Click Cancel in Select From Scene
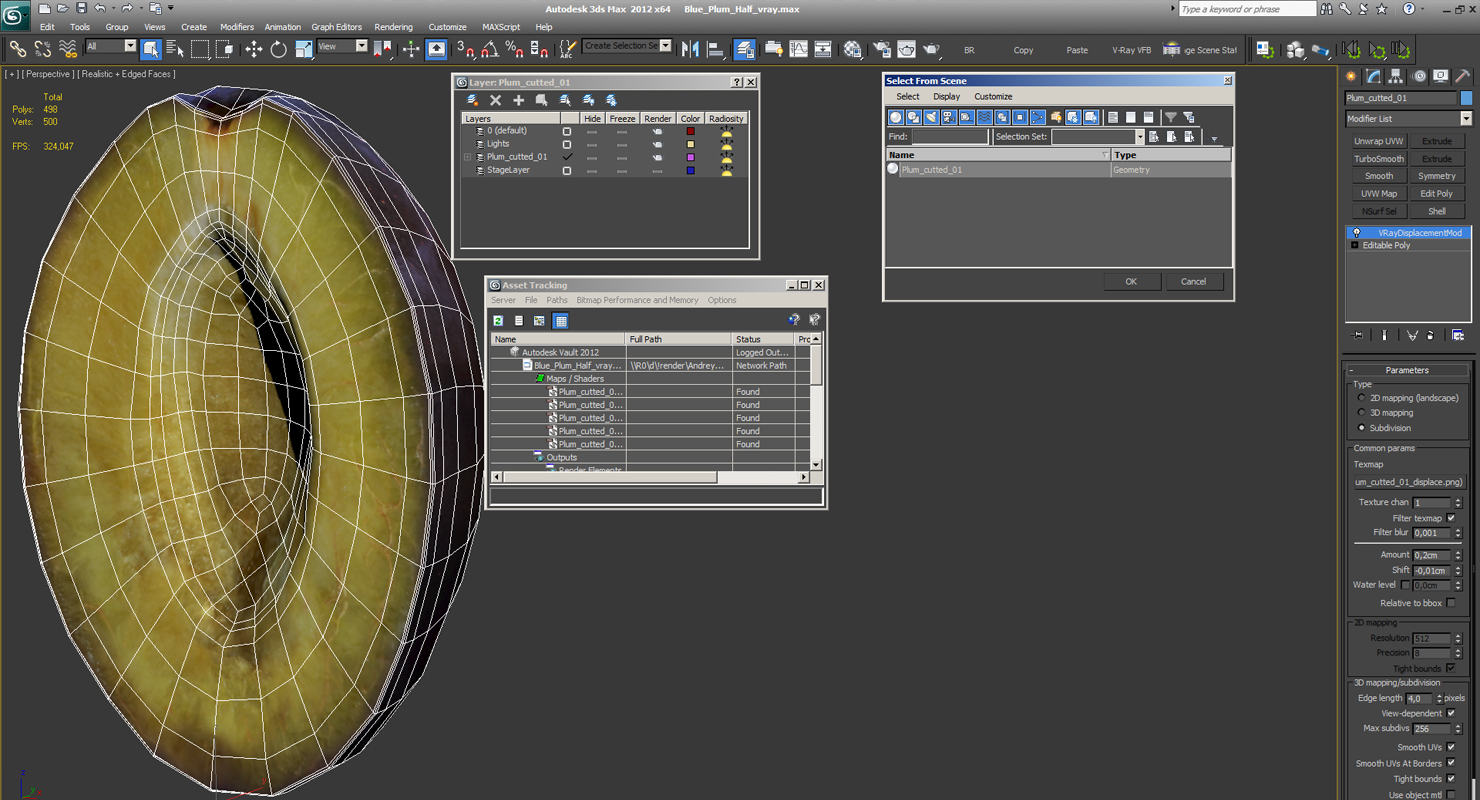The width and height of the screenshot is (1480, 800). (1193, 281)
